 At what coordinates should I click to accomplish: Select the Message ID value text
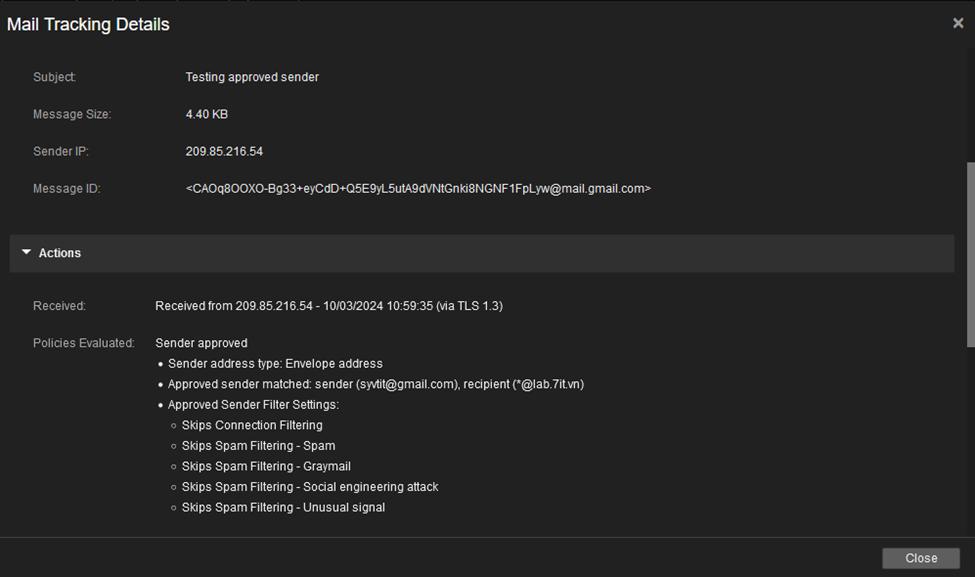[x=418, y=188]
